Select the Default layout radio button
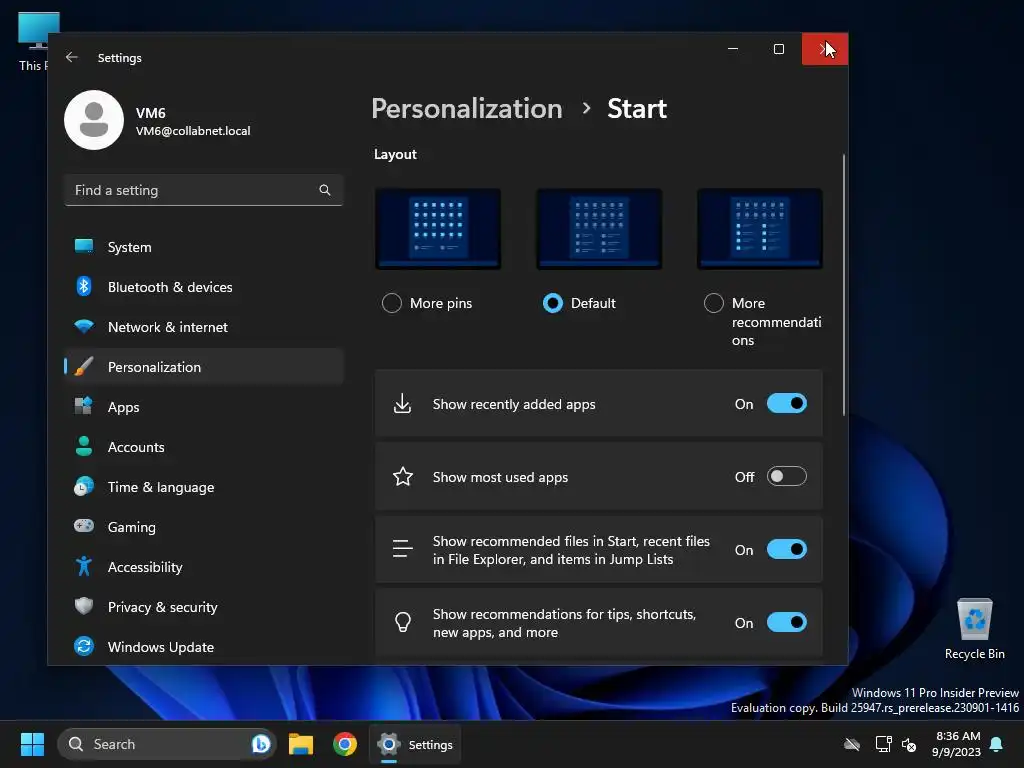The height and width of the screenshot is (768, 1024). click(552, 303)
